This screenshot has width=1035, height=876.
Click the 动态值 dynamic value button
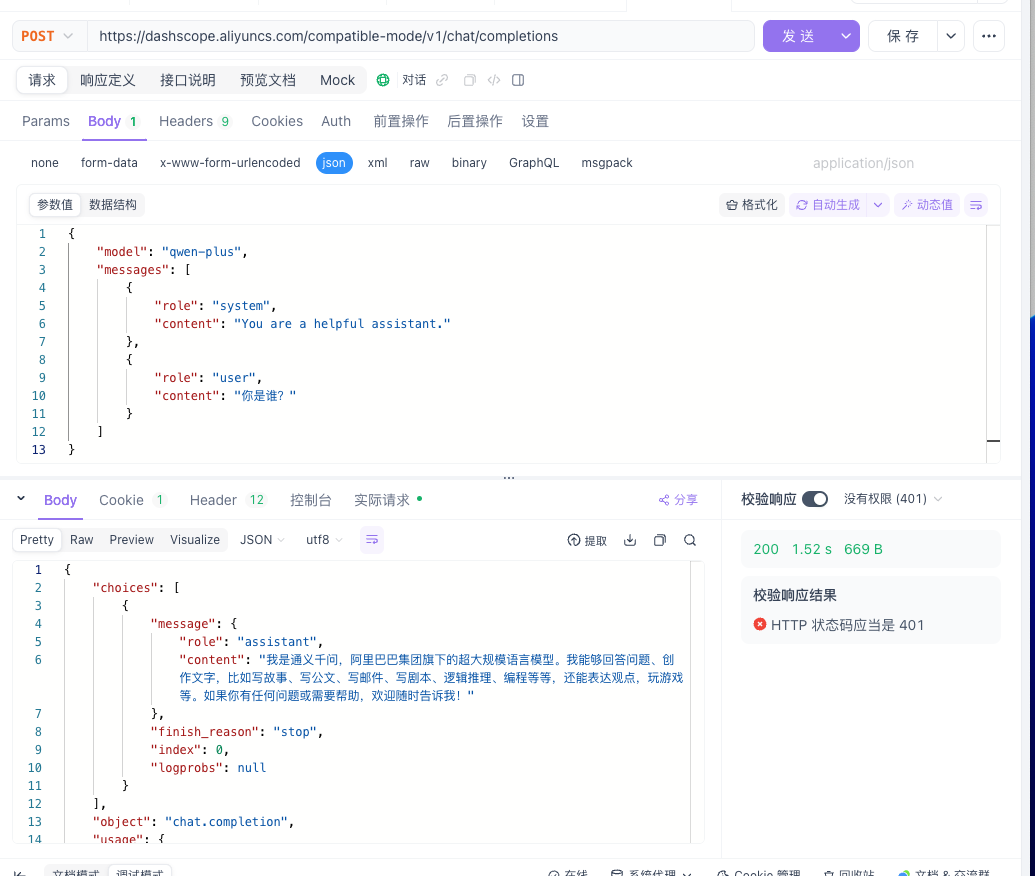(927, 205)
